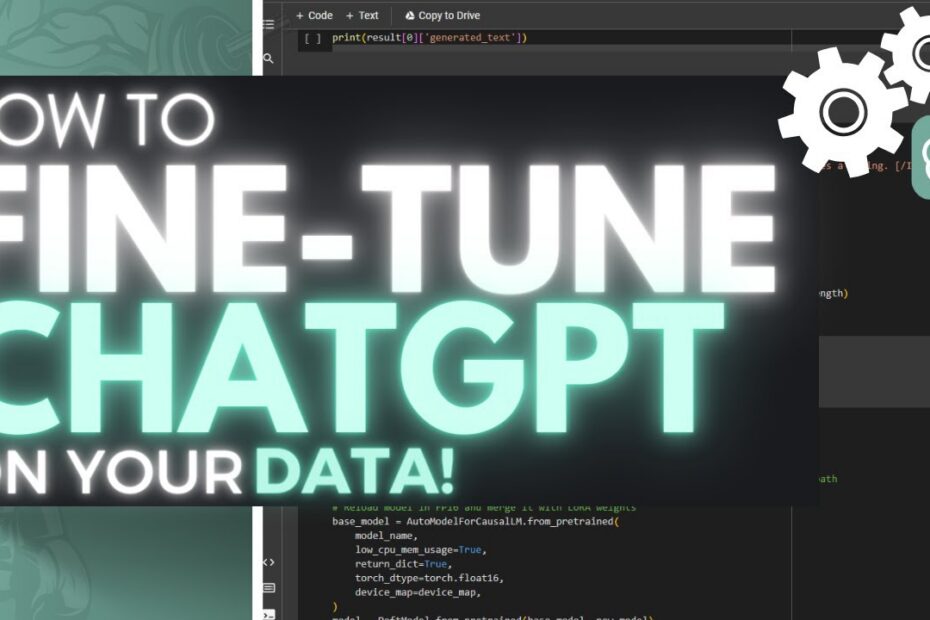Click the line 'base_model = AutoModelForCausalLM.from_pretrained('
930x620 pixels.
(476, 522)
